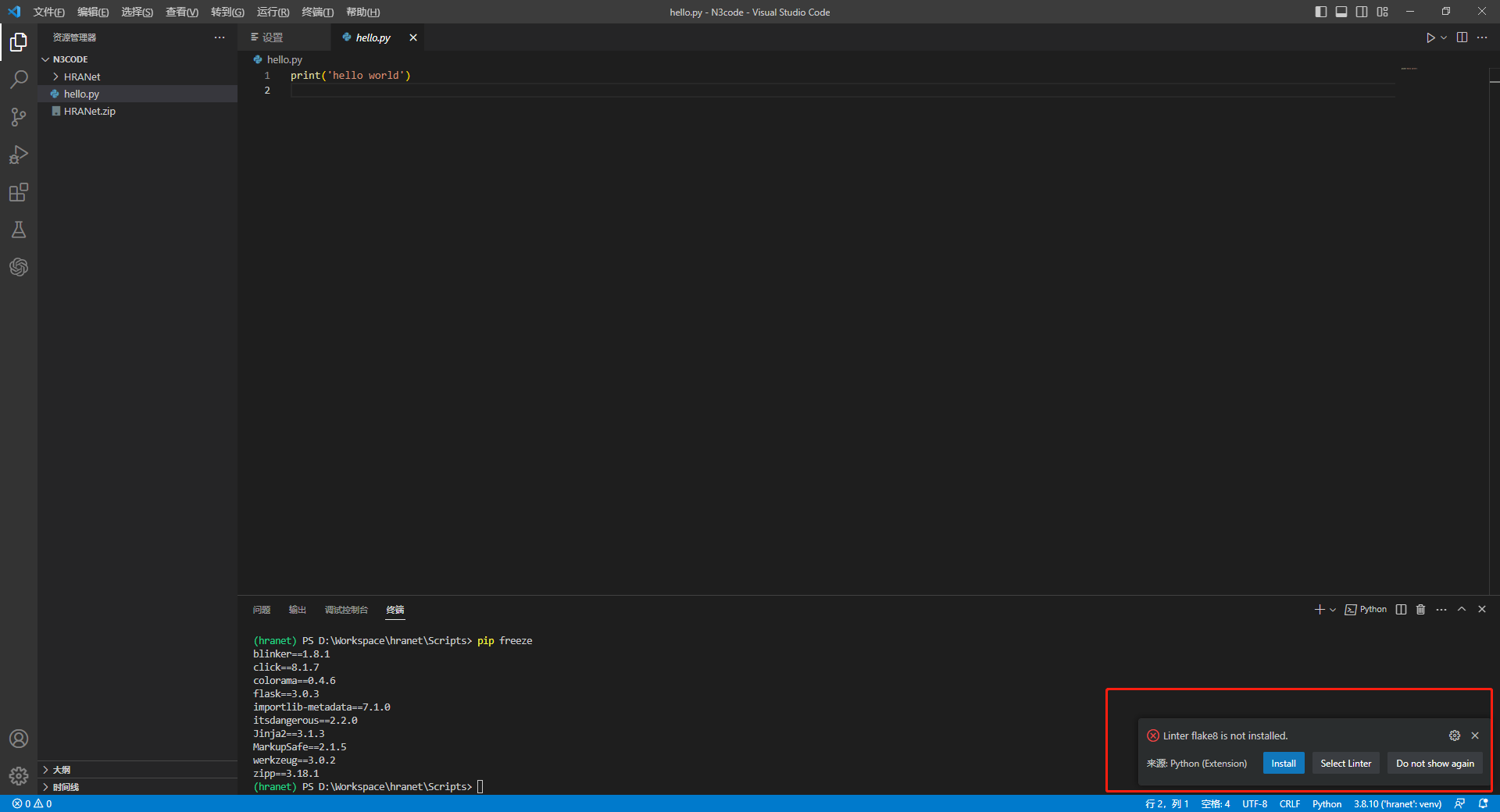The height and width of the screenshot is (812, 1500).
Task: Open the 查看(V) menu
Action: click(182, 12)
